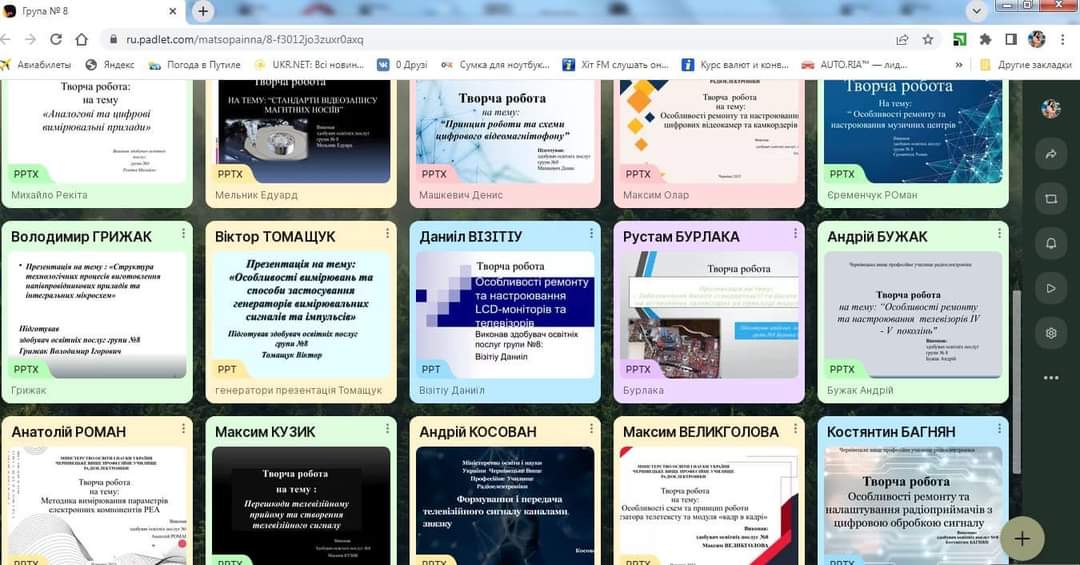Open Віктор ТОМАЩУК presentation thumbnail

tap(301, 315)
